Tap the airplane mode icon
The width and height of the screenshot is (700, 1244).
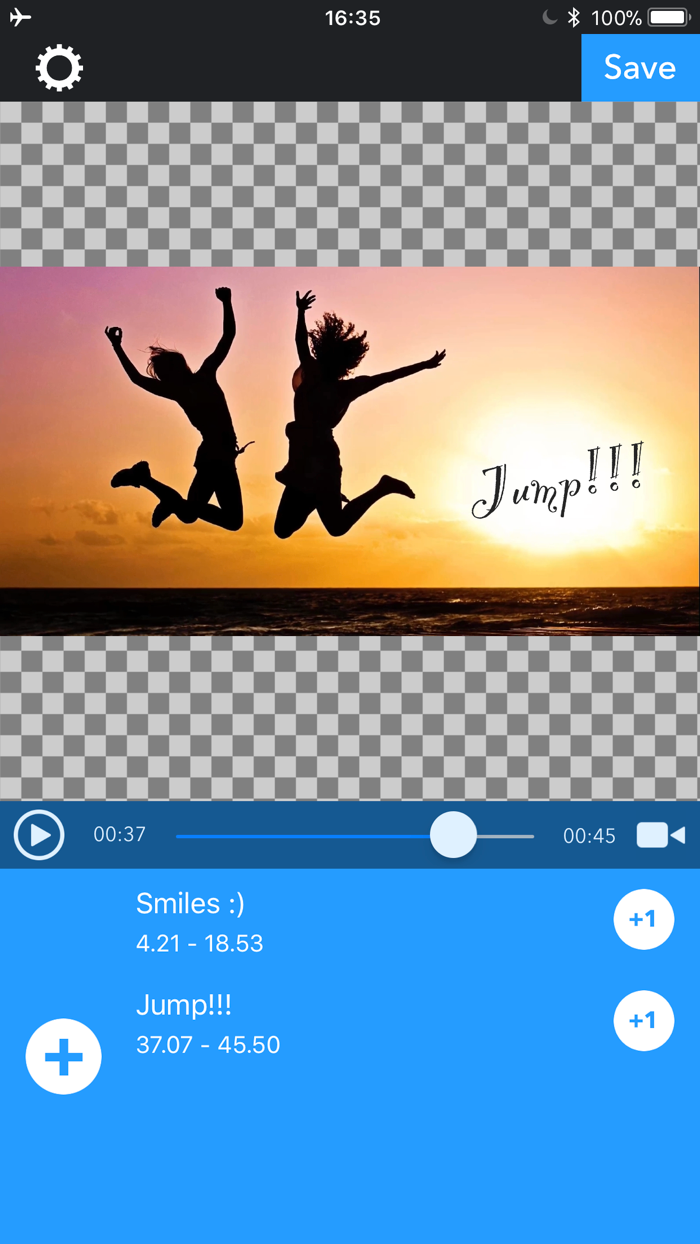pos(20,17)
